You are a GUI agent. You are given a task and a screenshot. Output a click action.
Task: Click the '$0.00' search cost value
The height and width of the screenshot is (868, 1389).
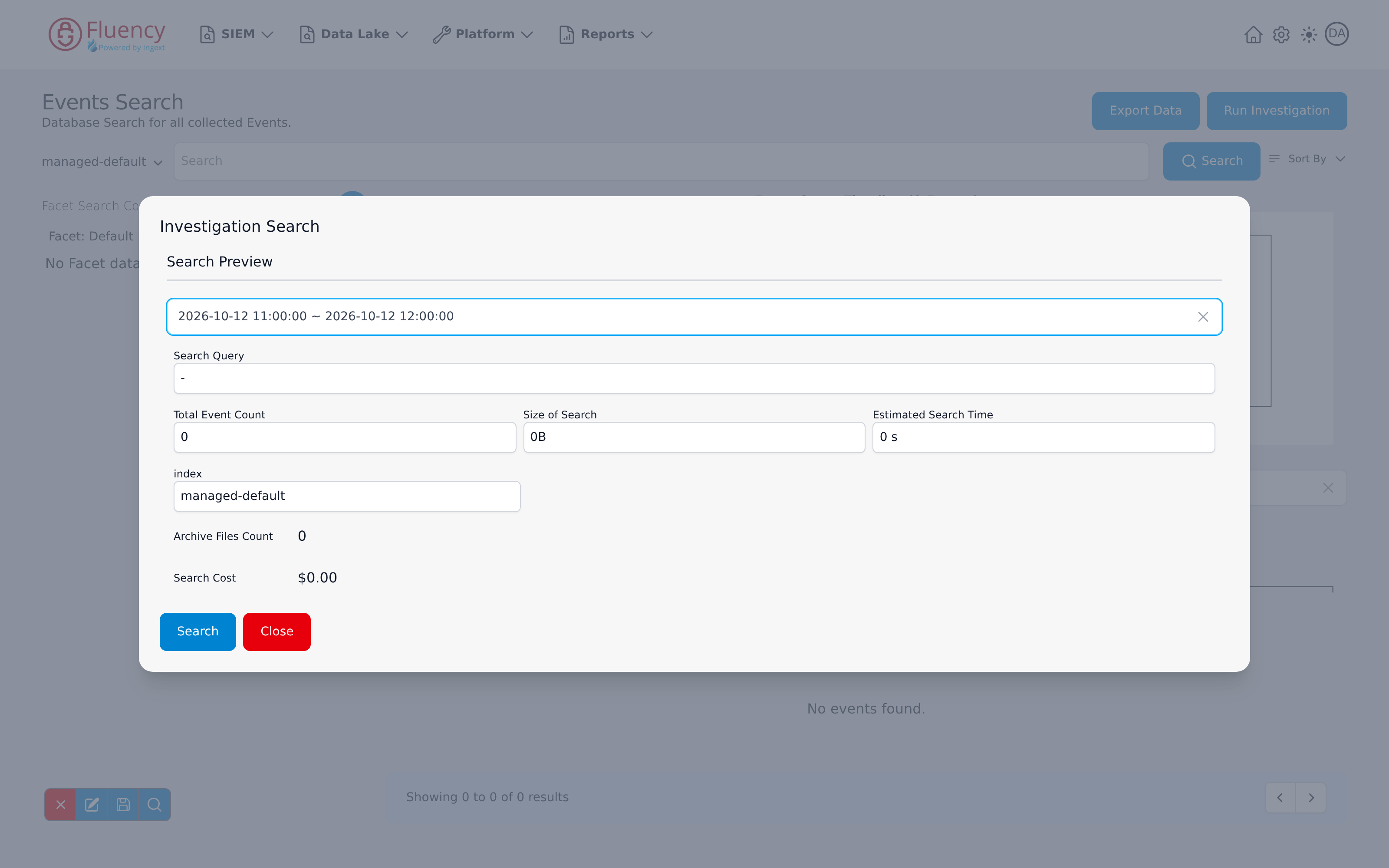[x=317, y=578]
